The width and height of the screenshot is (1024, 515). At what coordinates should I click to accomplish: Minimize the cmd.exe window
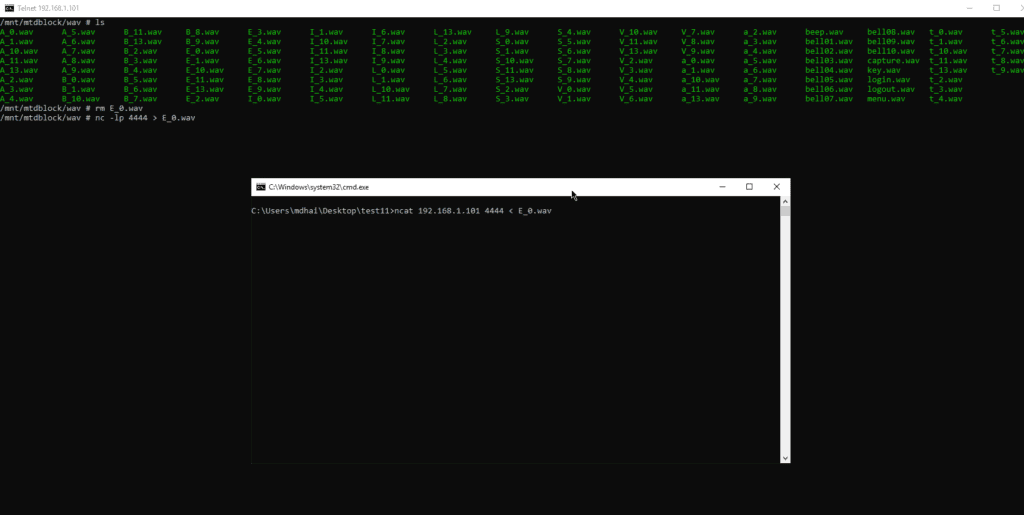tap(722, 187)
